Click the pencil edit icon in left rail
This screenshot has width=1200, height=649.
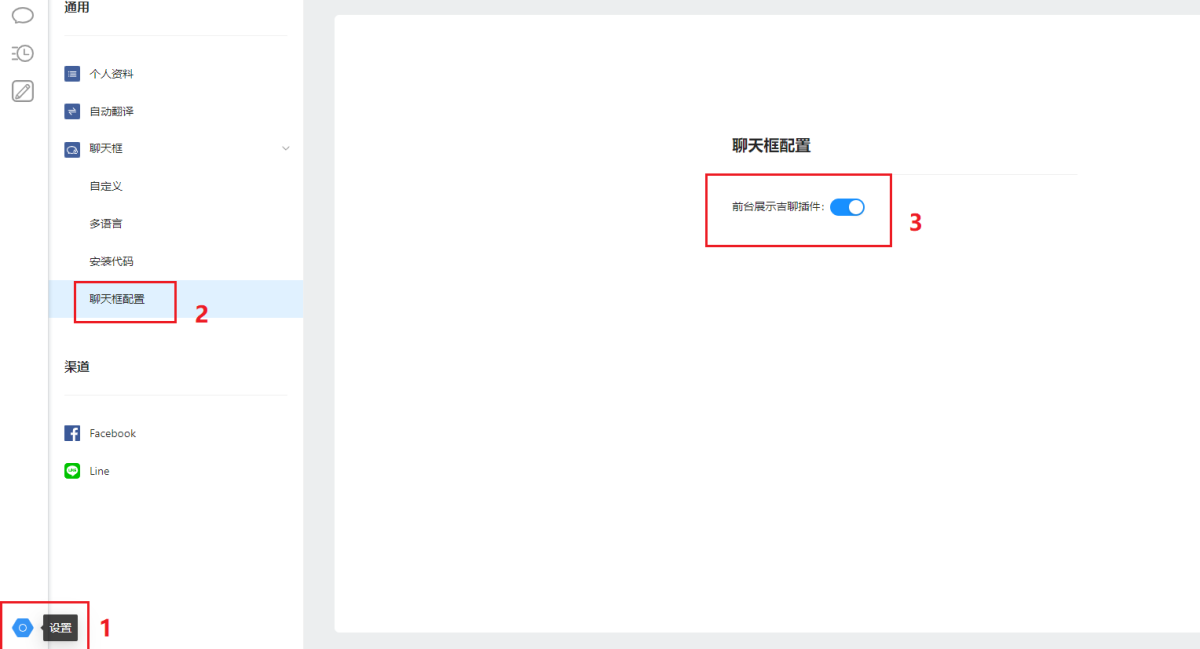pyautogui.click(x=22, y=91)
